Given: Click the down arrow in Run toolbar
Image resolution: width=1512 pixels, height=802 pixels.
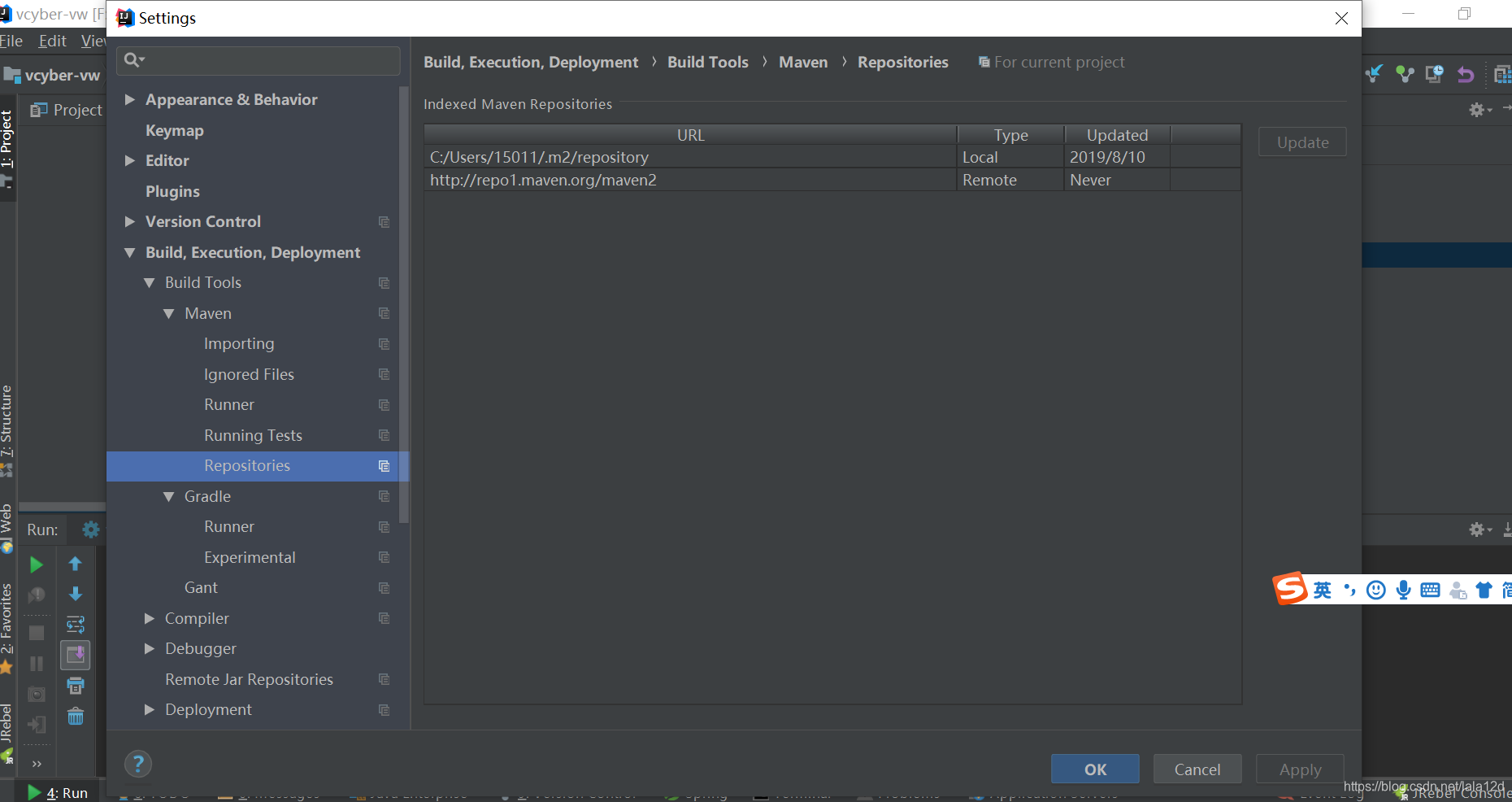Looking at the screenshot, I should point(76,594).
